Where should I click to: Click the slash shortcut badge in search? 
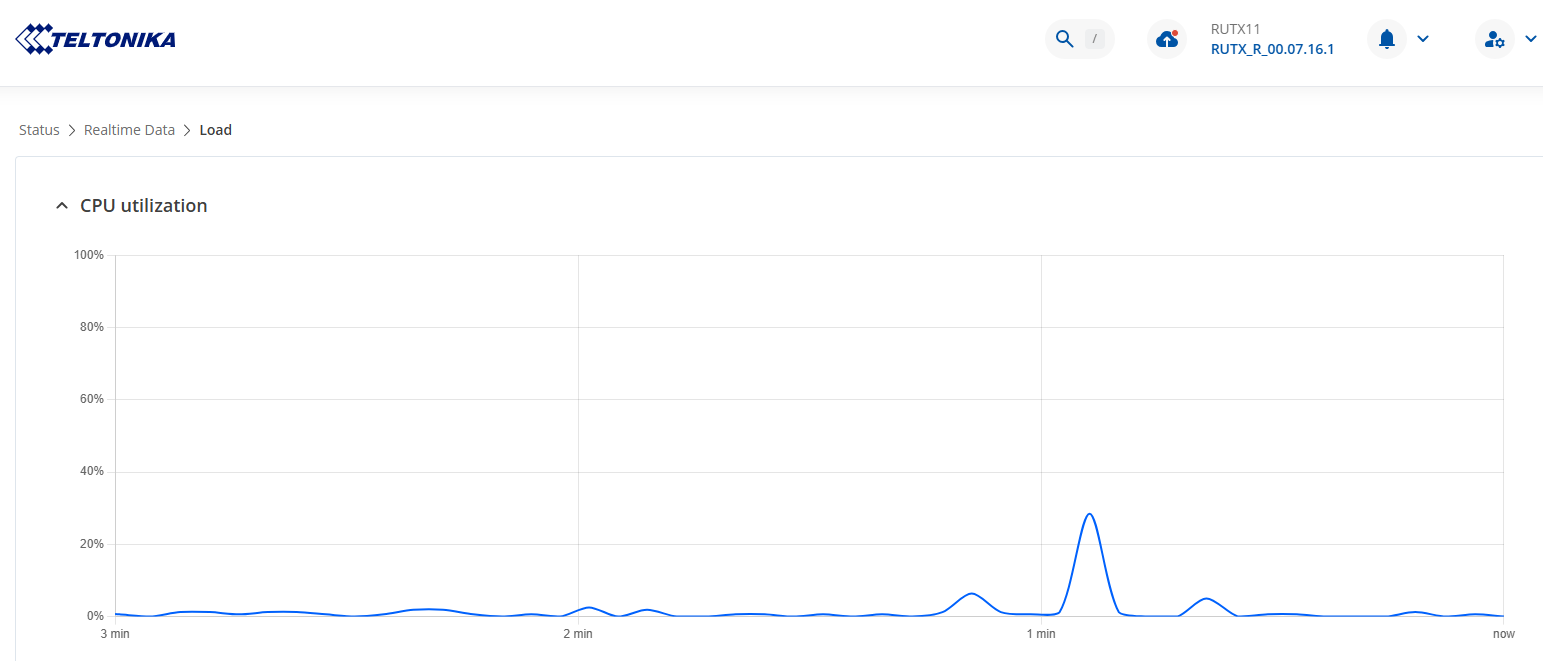(1095, 39)
